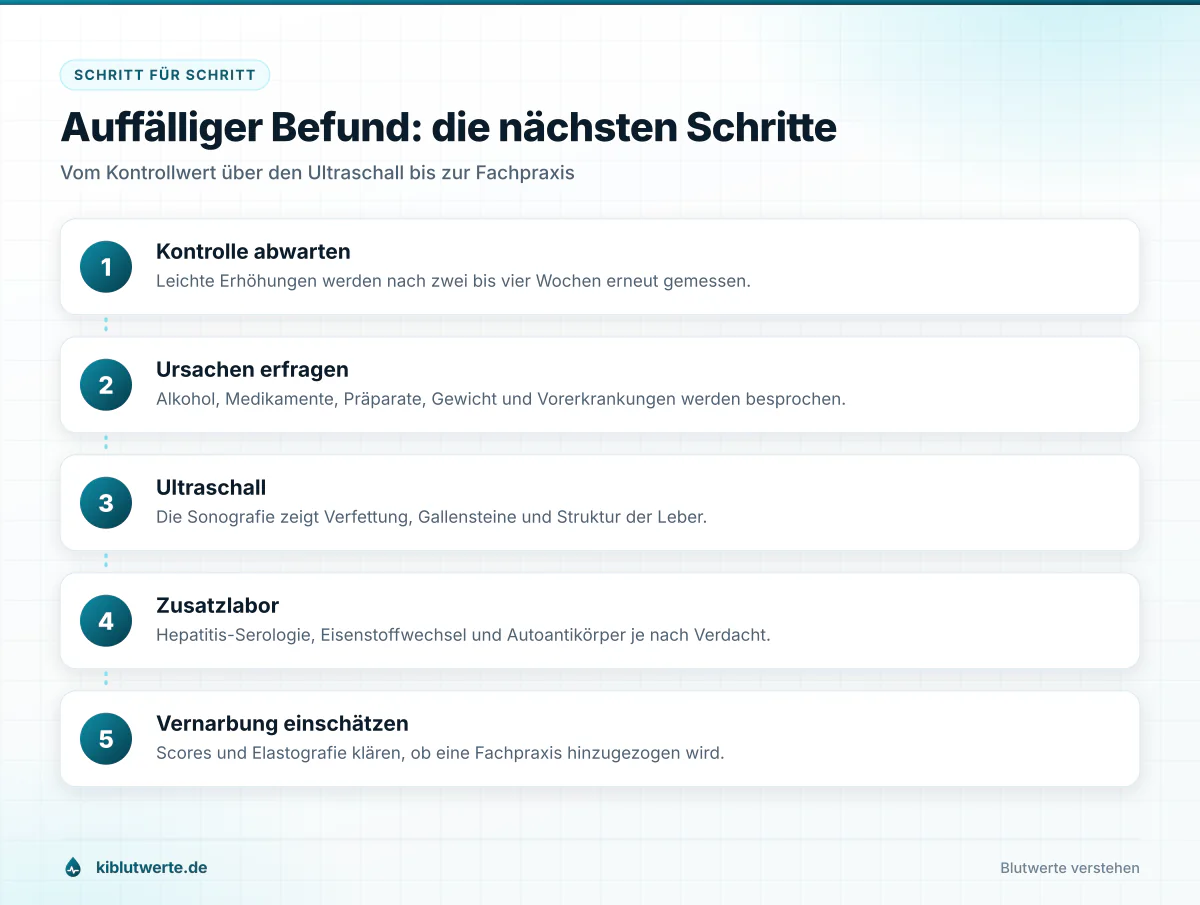1200x905 pixels.
Task: Select the step 5 number circle
Action: [x=106, y=739]
